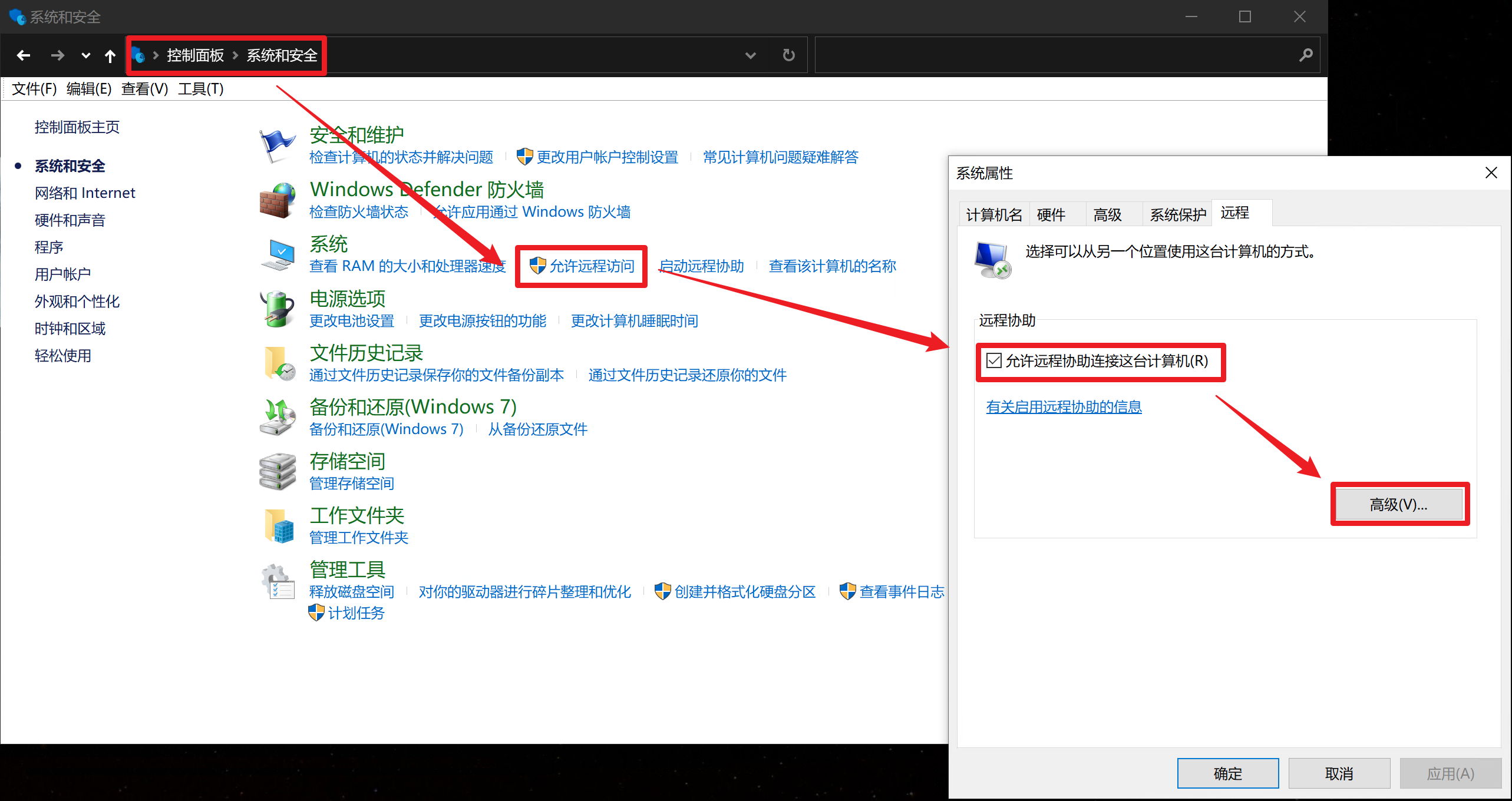This screenshot has height=801, width=1512.
Task: Click the Control Panel address bar icon
Action: coord(139,55)
